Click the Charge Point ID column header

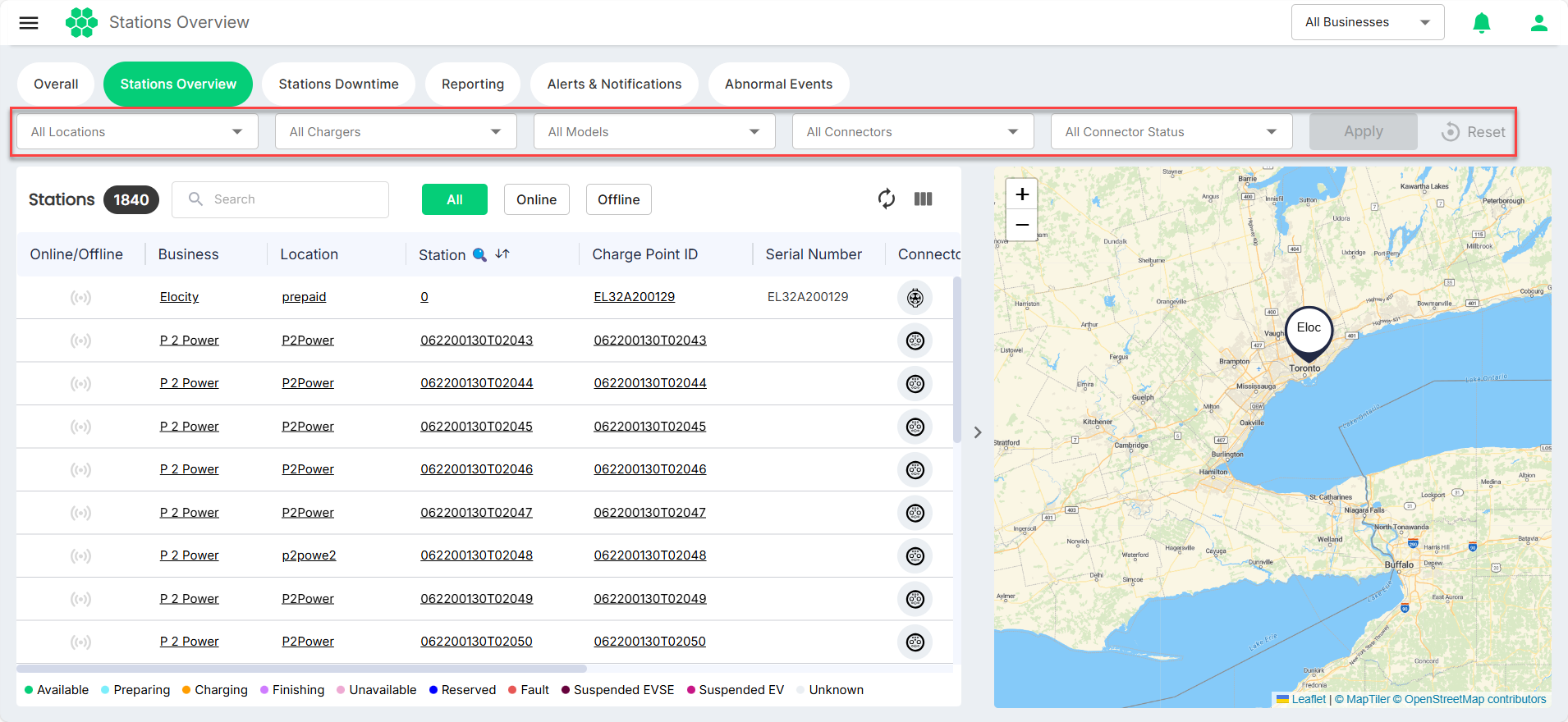tap(644, 254)
